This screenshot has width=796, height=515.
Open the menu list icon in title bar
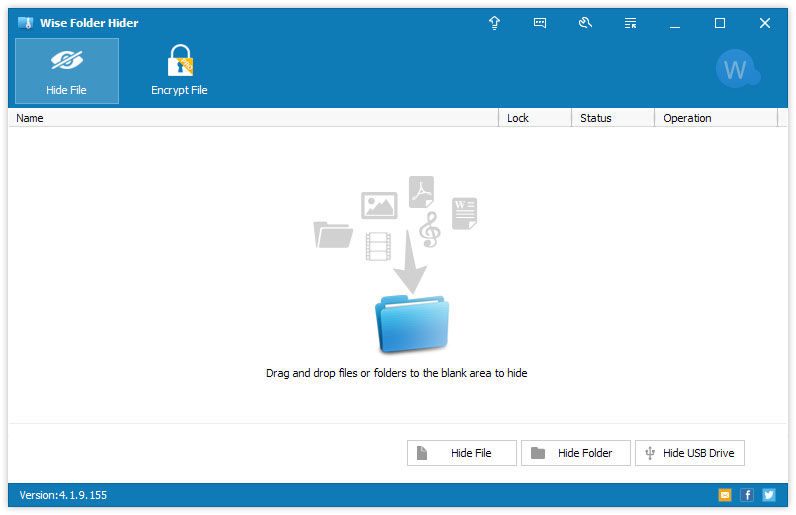click(630, 23)
